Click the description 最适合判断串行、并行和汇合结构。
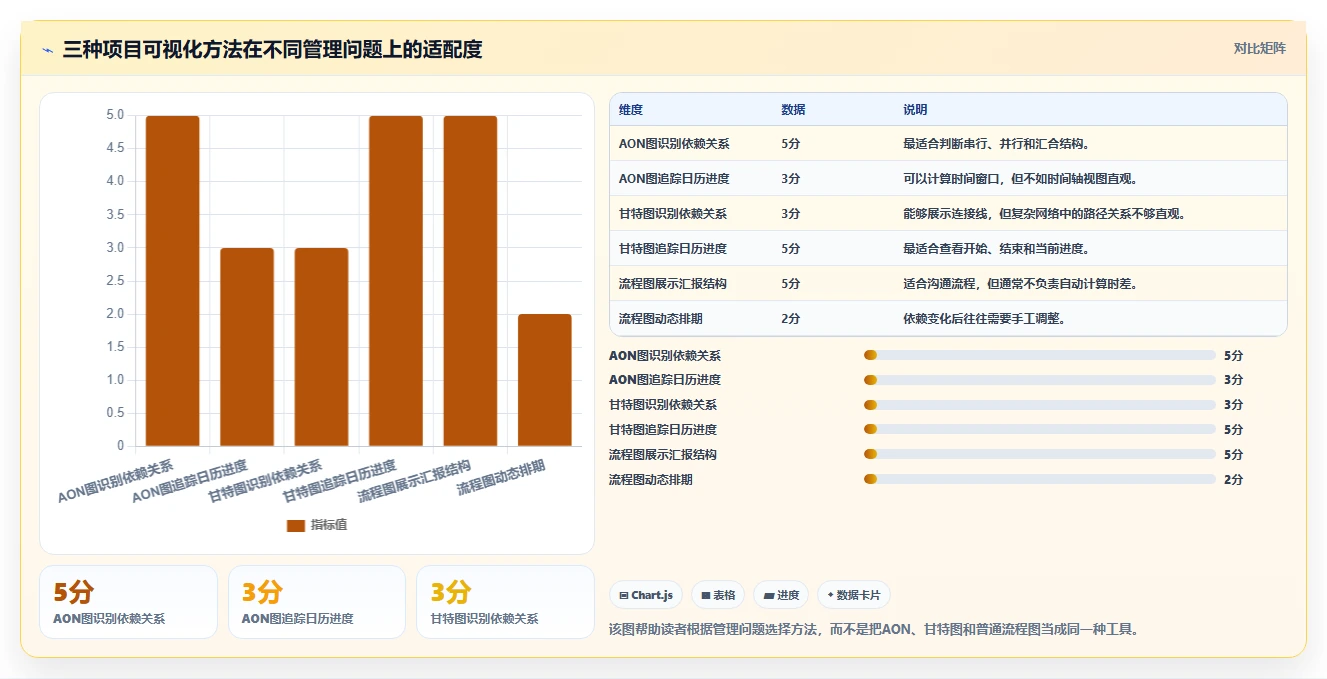This screenshot has width=1327, height=679. coord(996,144)
